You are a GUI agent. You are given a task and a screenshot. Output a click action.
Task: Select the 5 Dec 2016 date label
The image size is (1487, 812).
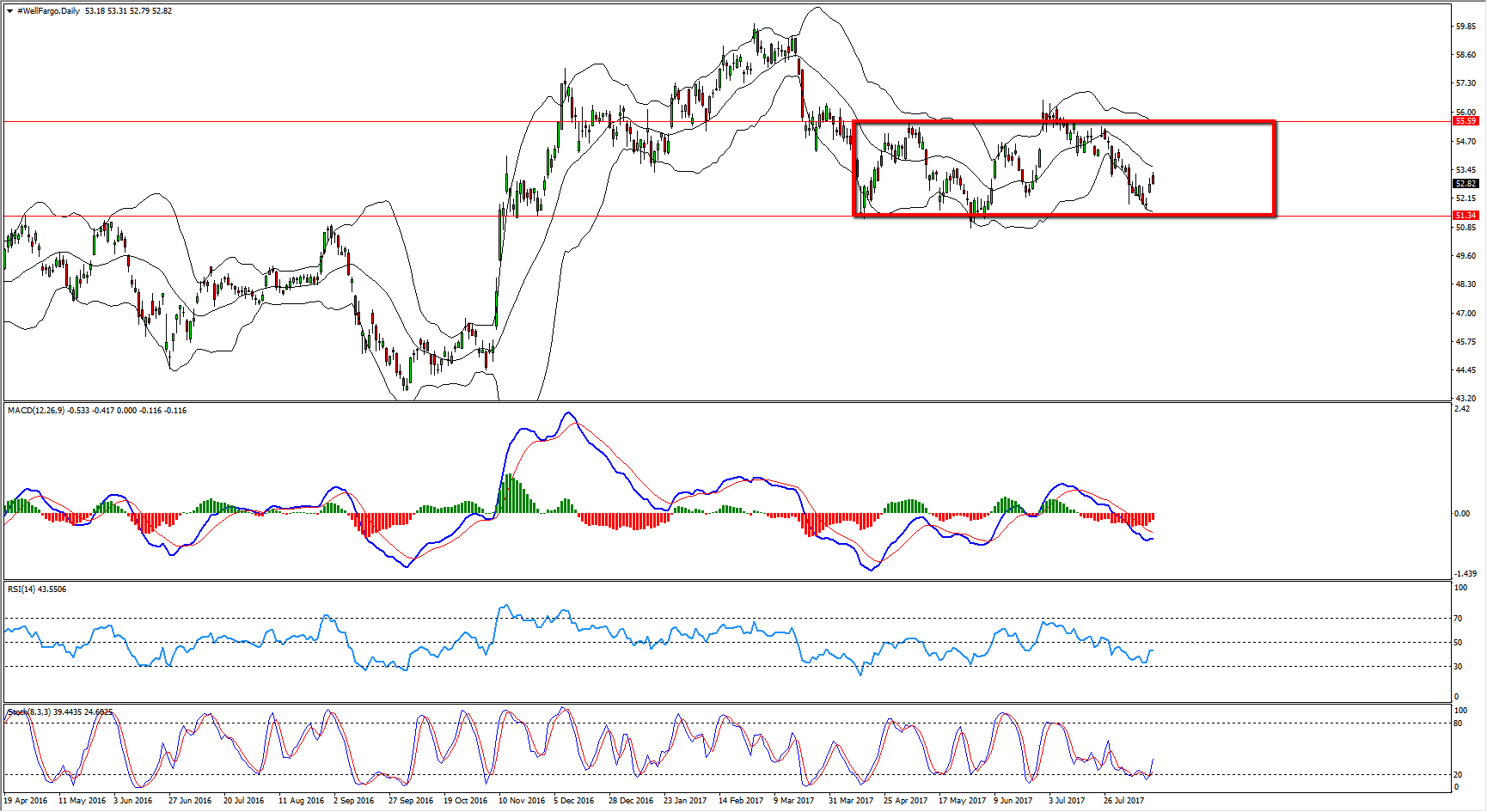(x=574, y=801)
